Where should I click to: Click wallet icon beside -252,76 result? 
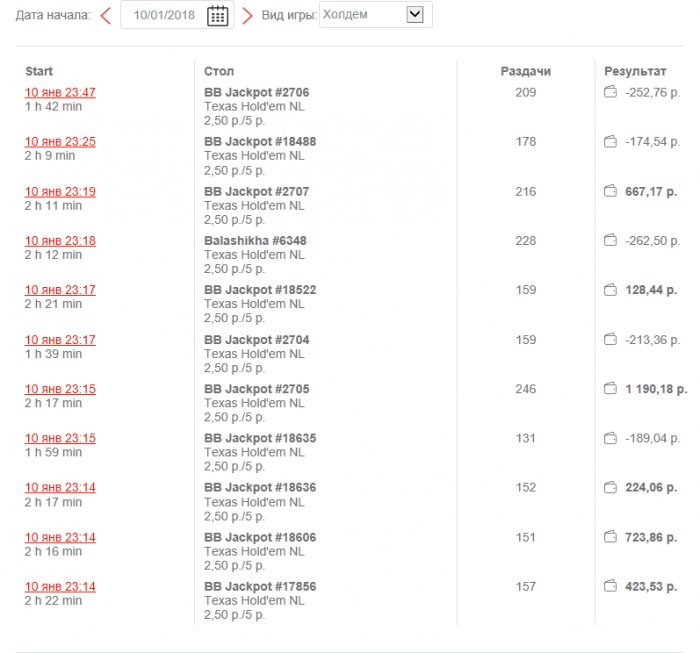coord(610,93)
